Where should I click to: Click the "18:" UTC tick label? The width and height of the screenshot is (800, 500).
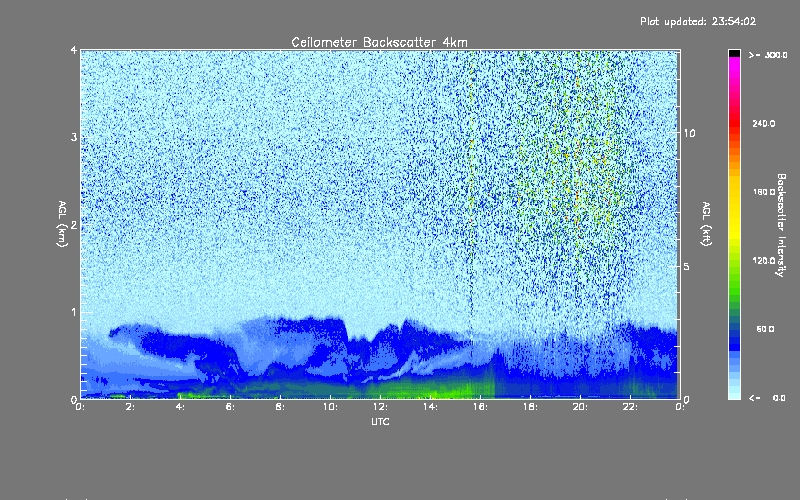(530, 407)
